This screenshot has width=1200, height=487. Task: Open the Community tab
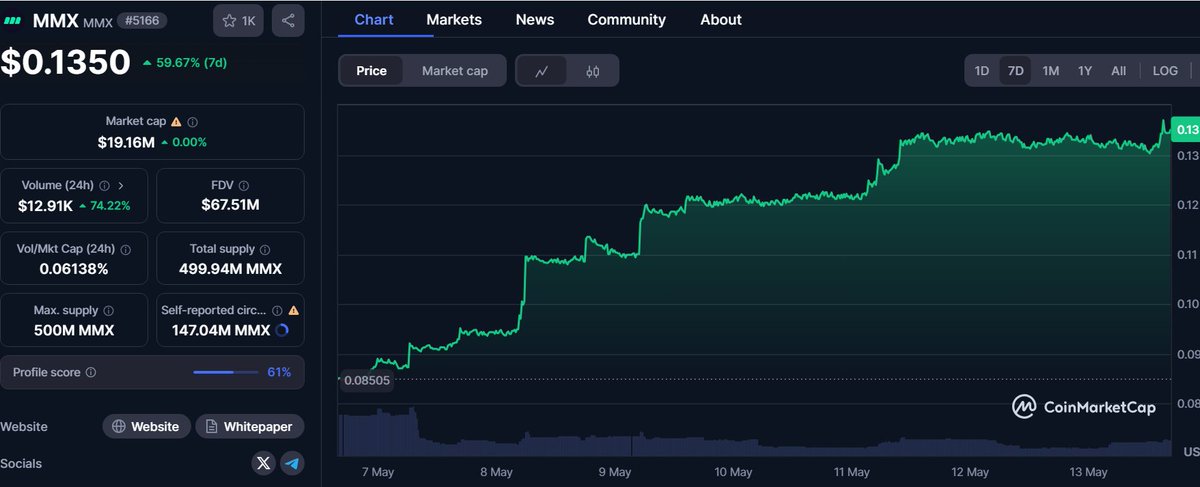[x=626, y=19]
